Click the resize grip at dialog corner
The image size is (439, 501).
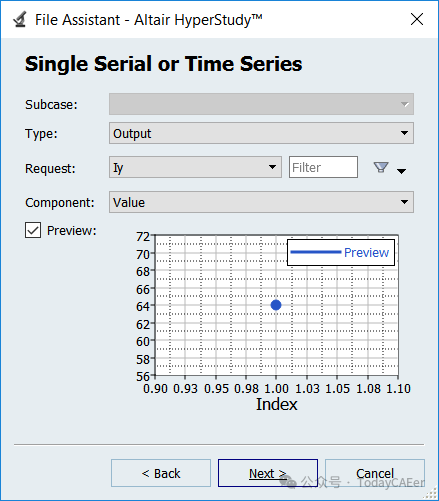(431, 494)
